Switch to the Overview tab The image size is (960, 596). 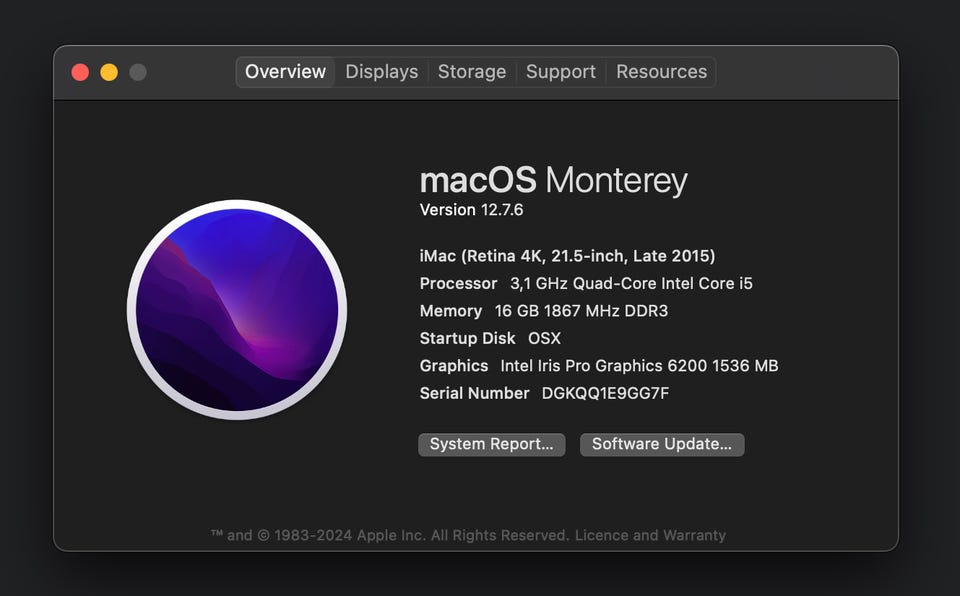click(x=285, y=72)
